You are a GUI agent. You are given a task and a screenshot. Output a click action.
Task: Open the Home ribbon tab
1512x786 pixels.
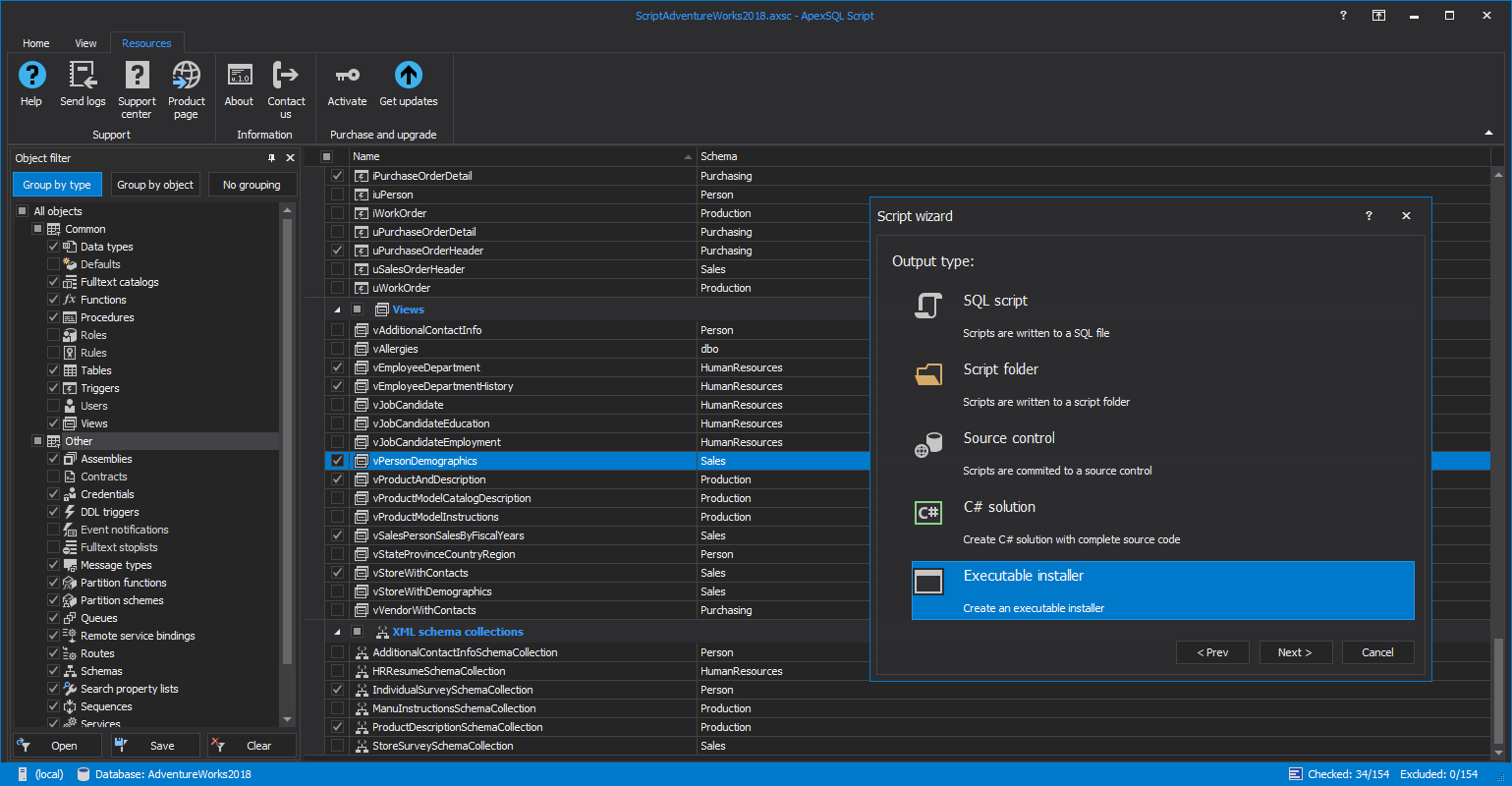coord(36,43)
